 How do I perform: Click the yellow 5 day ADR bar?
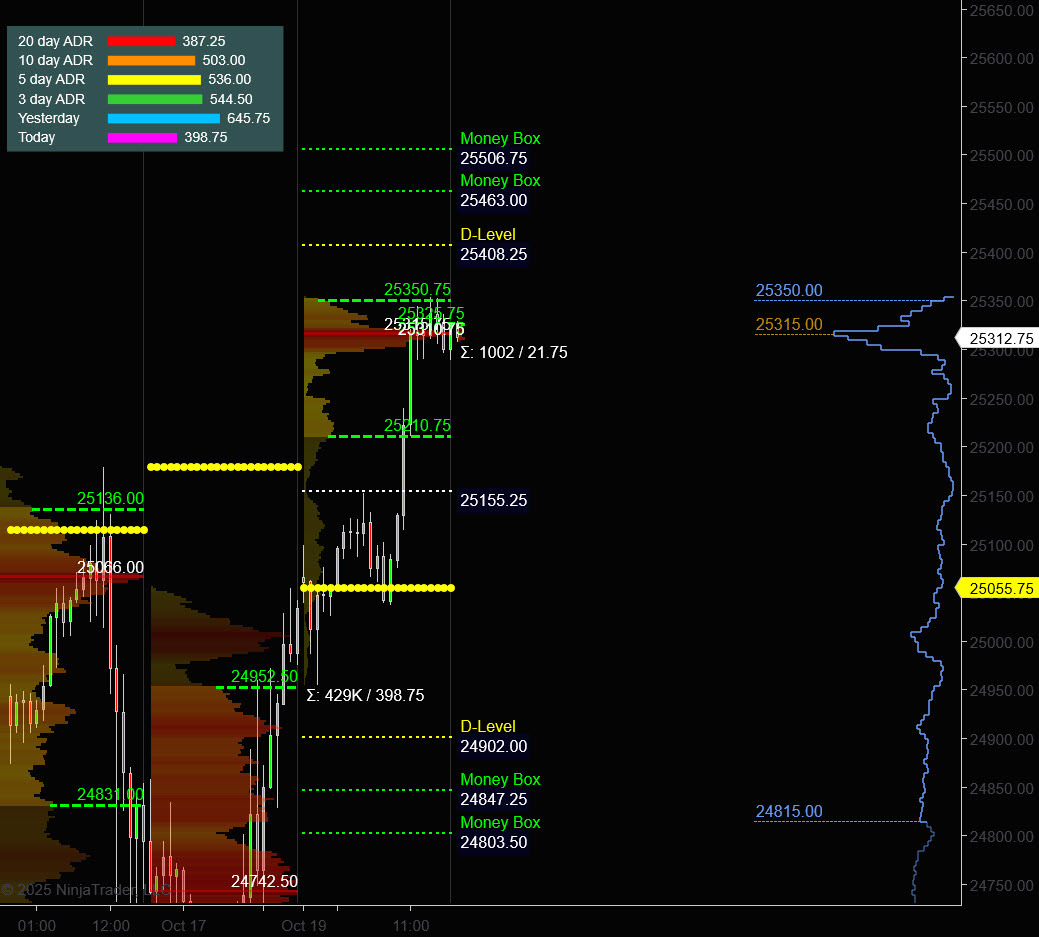tap(154, 79)
